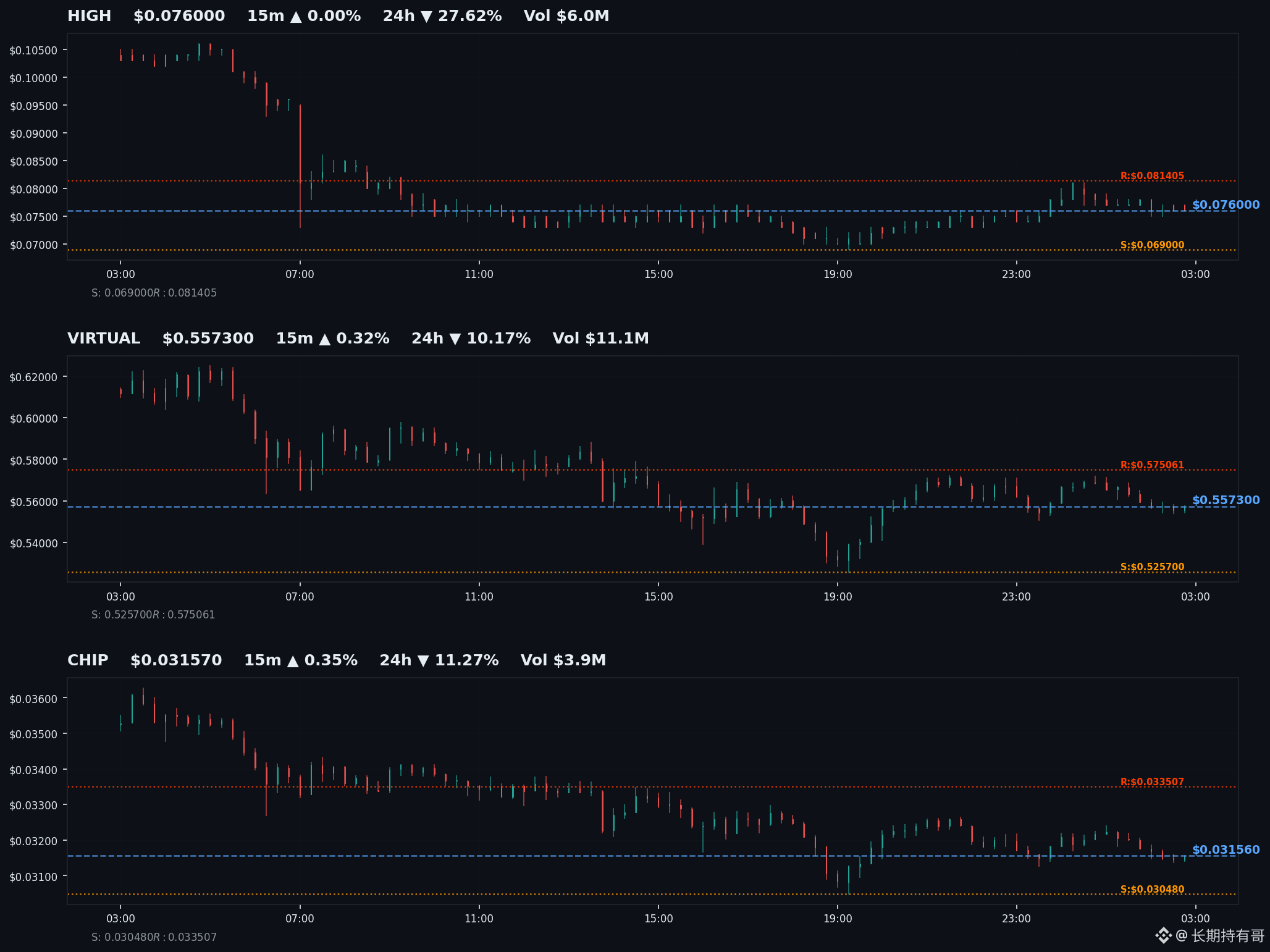Click the 07:00 time label under HIGH chart
Image resolution: width=1270 pixels, height=952 pixels.
(x=300, y=274)
